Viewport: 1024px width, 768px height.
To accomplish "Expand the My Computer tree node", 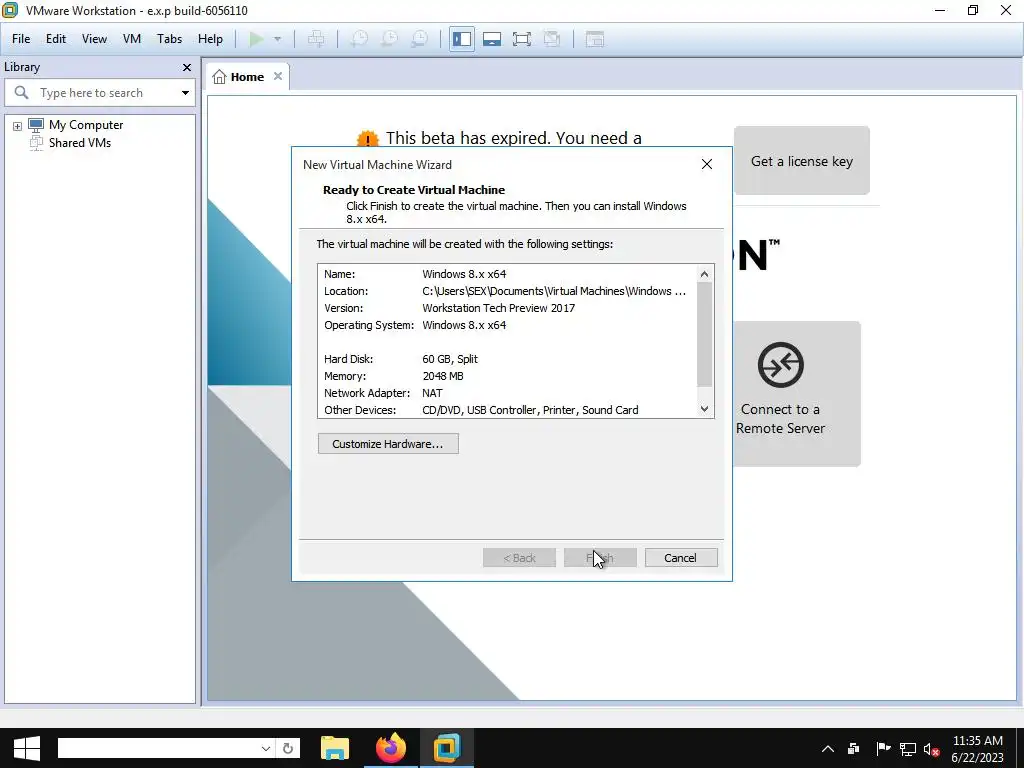I will point(18,126).
